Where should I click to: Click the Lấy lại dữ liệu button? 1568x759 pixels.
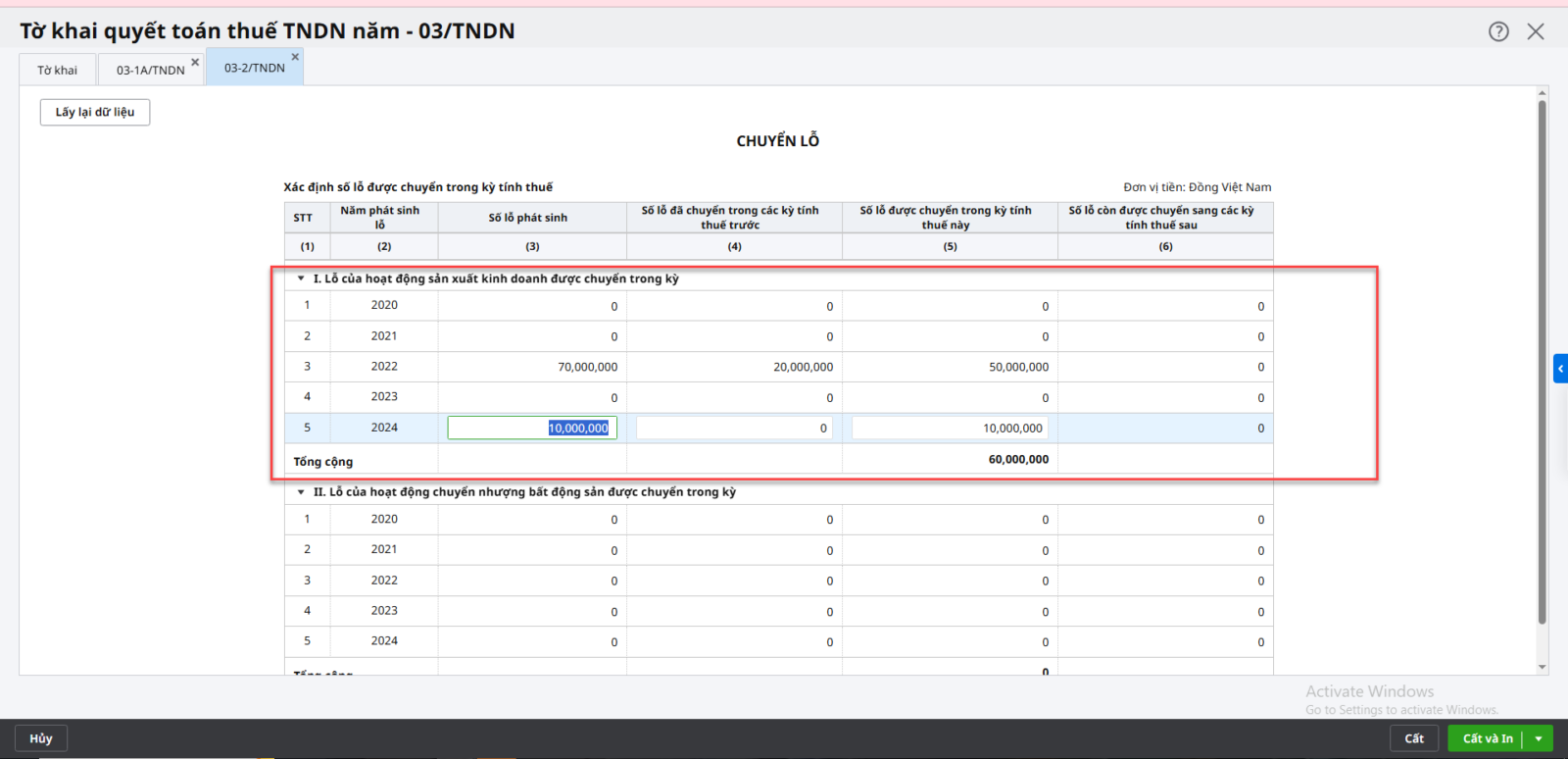click(x=95, y=112)
